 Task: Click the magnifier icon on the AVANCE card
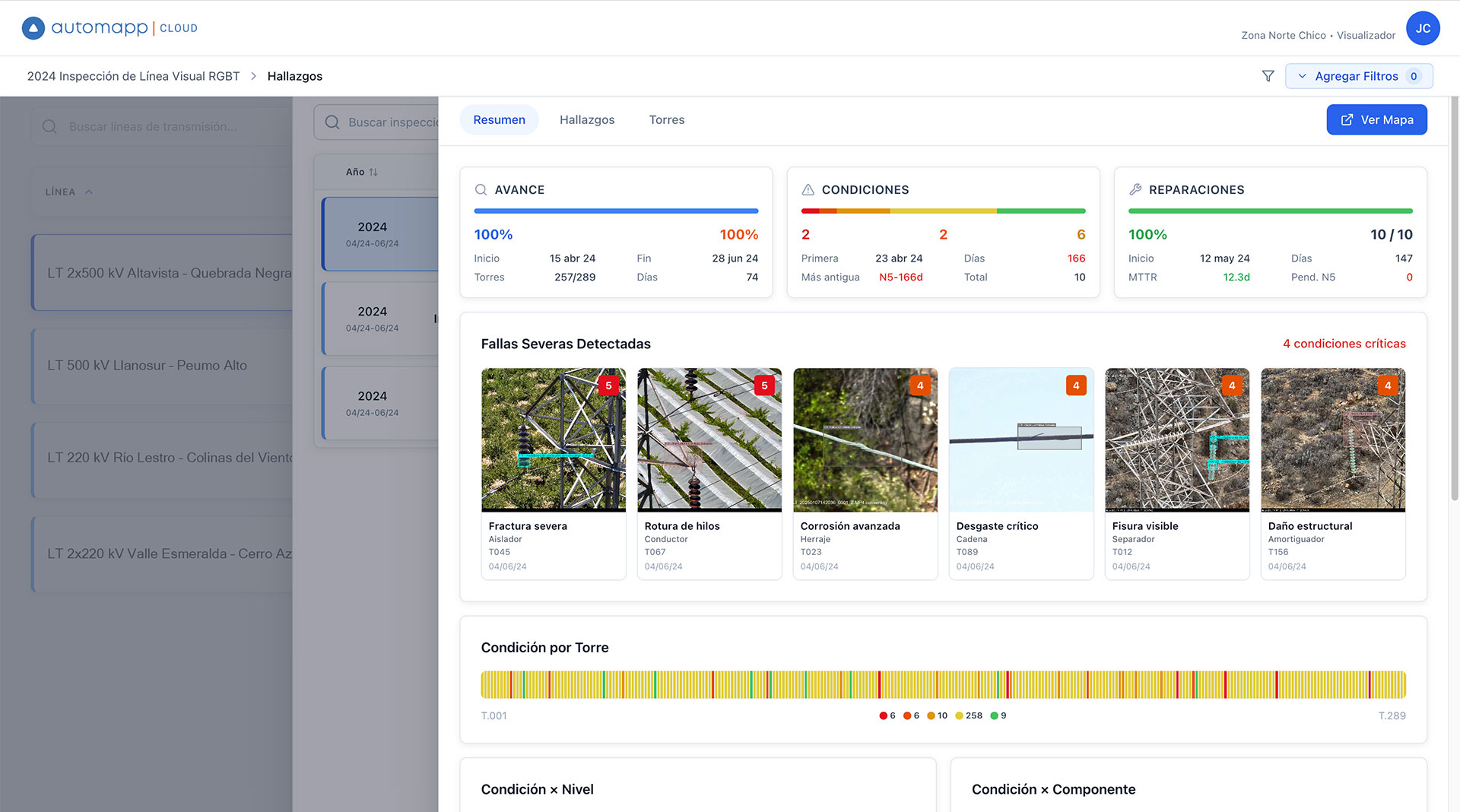[x=481, y=189]
